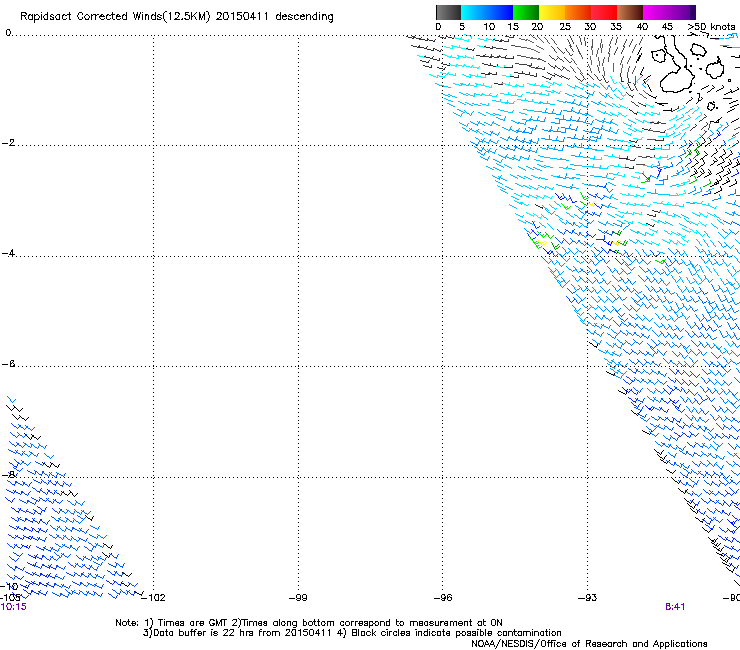
Task: Click the longitude label '-102'
Action: [x=154, y=598]
